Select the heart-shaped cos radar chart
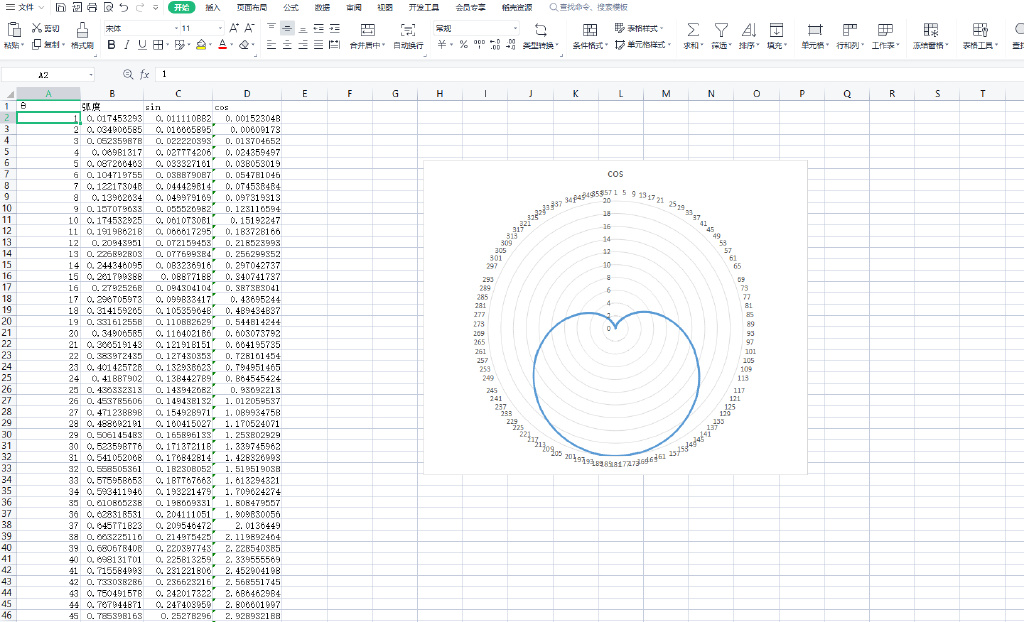Viewport: 1024px width, 622px height. tap(615, 318)
